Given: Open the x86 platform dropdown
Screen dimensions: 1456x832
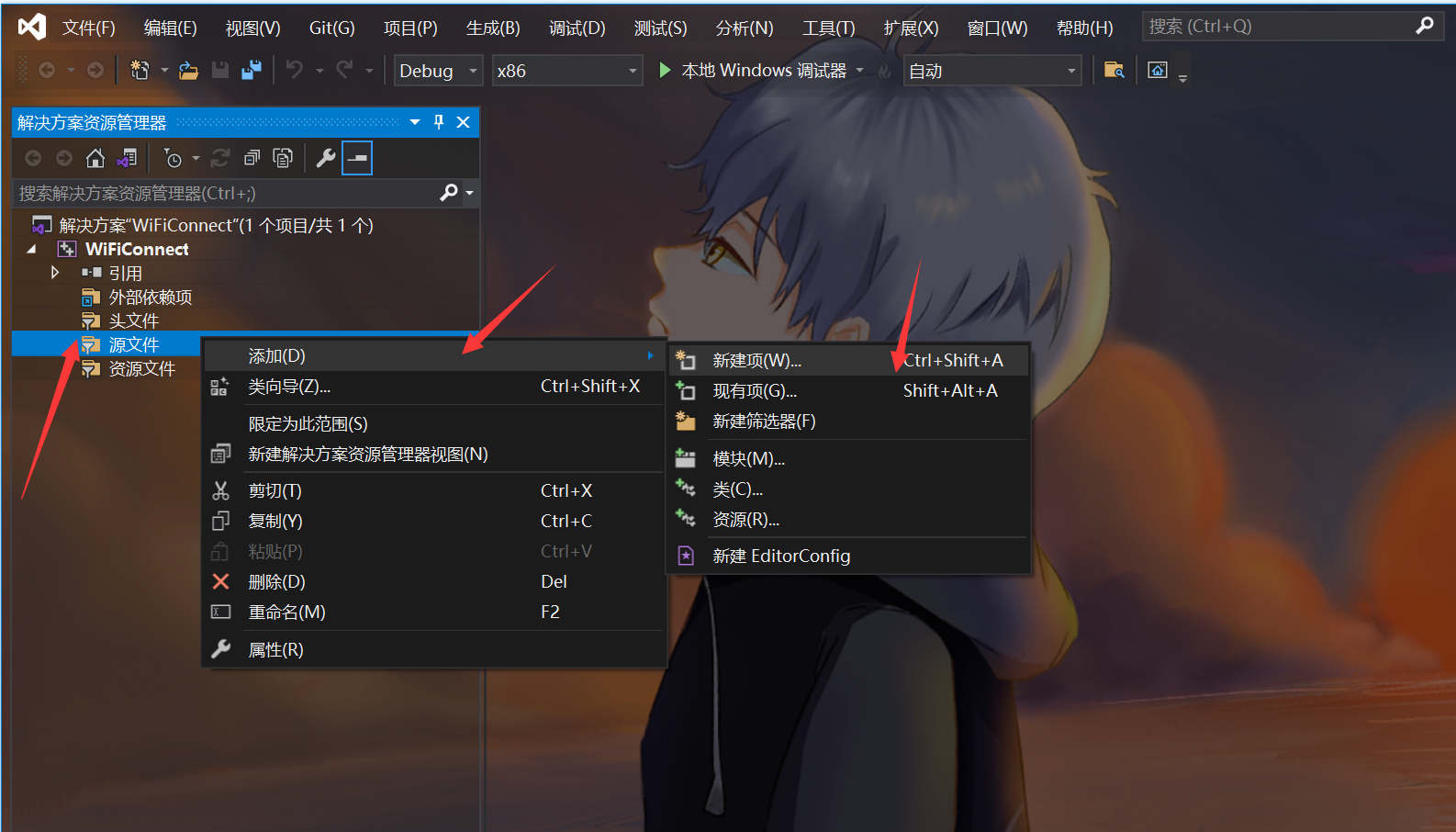Looking at the screenshot, I should (x=633, y=71).
